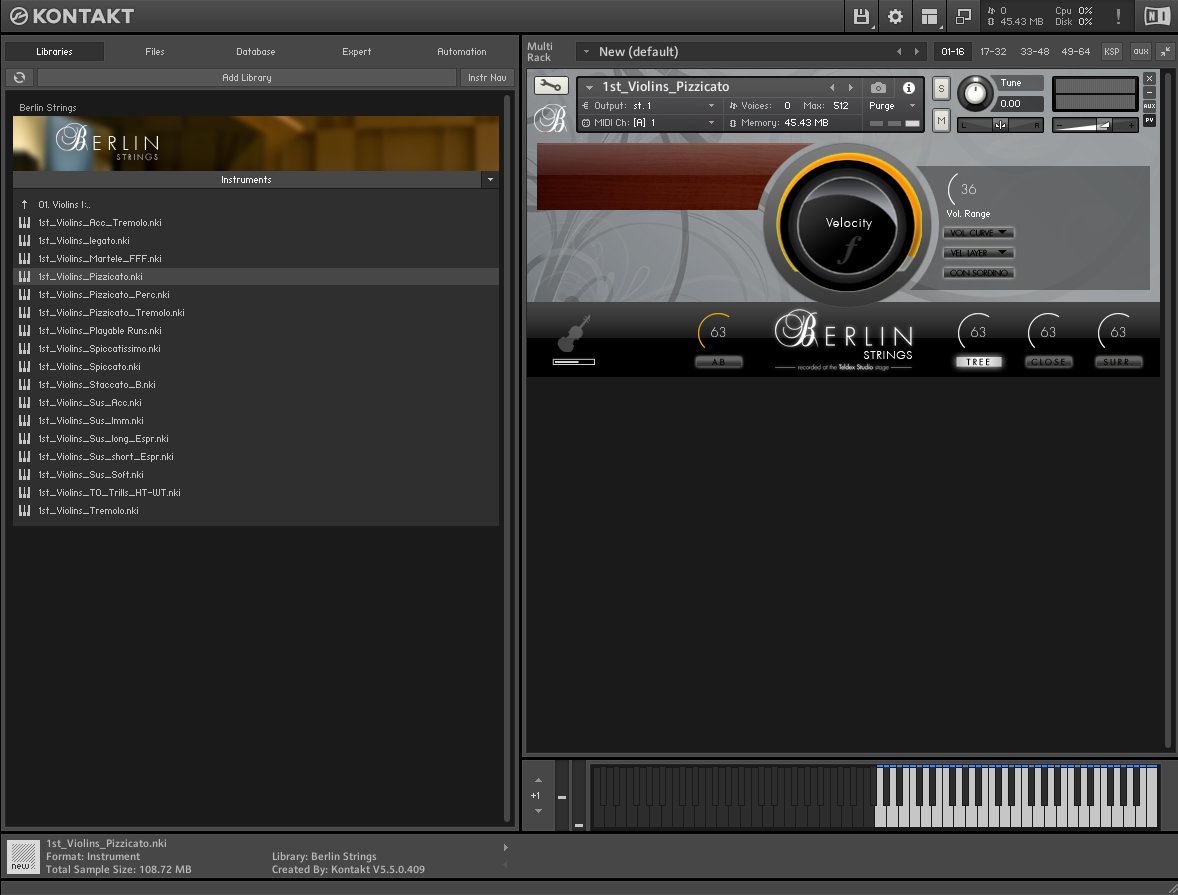Toggle the KSP master script button
Viewport: 1178px width, 895px height.
coord(1111,51)
